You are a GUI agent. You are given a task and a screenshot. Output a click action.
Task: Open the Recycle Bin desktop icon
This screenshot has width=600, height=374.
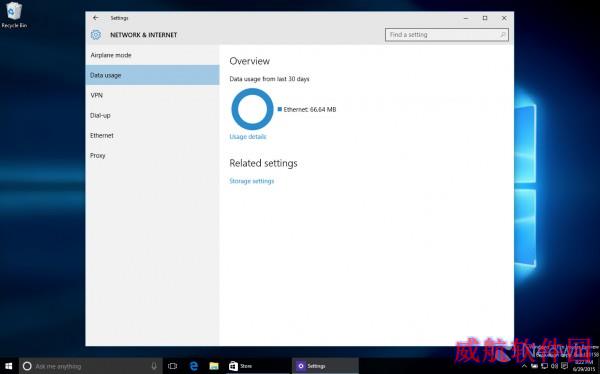click(14, 15)
